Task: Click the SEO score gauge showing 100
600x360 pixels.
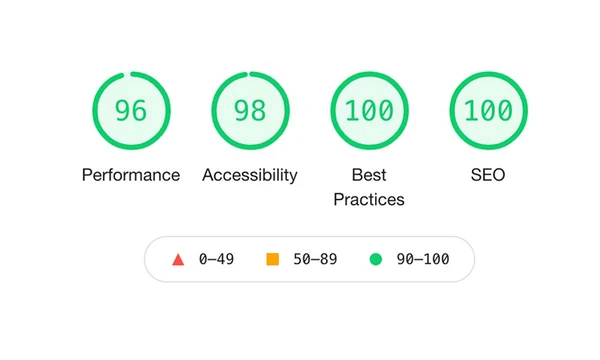Action: point(488,111)
